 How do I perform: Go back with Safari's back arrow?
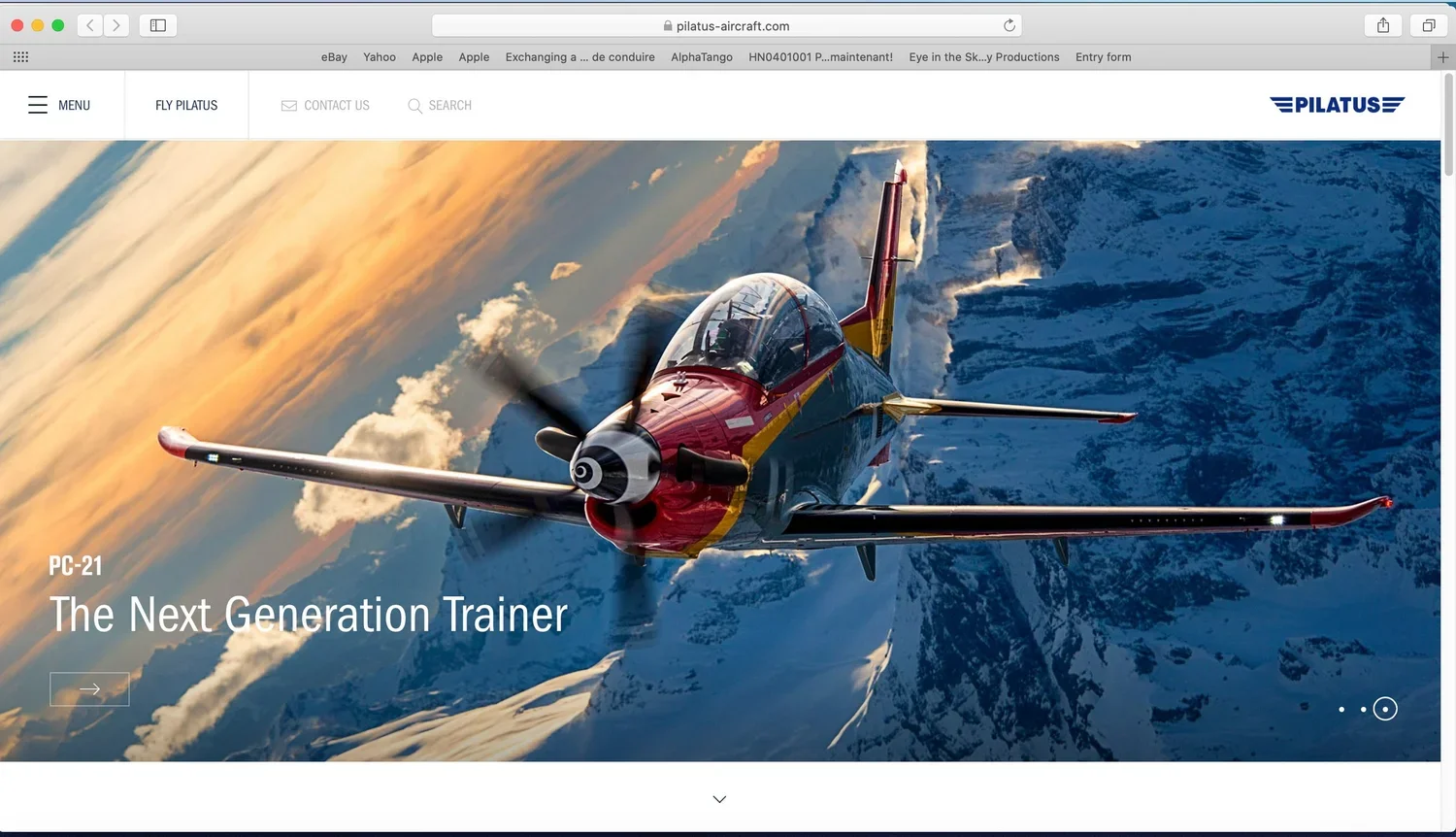pyautogui.click(x=90, y=25)
